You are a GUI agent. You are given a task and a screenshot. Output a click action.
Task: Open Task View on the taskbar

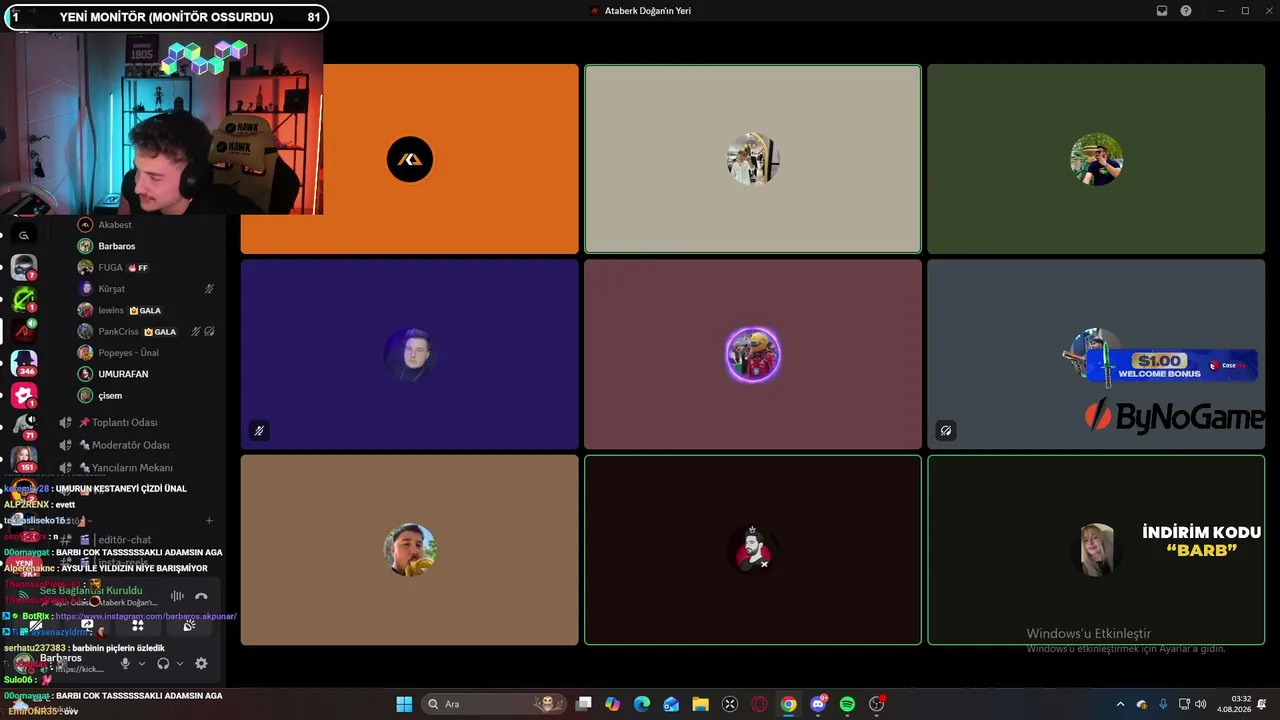coord(584,704)
